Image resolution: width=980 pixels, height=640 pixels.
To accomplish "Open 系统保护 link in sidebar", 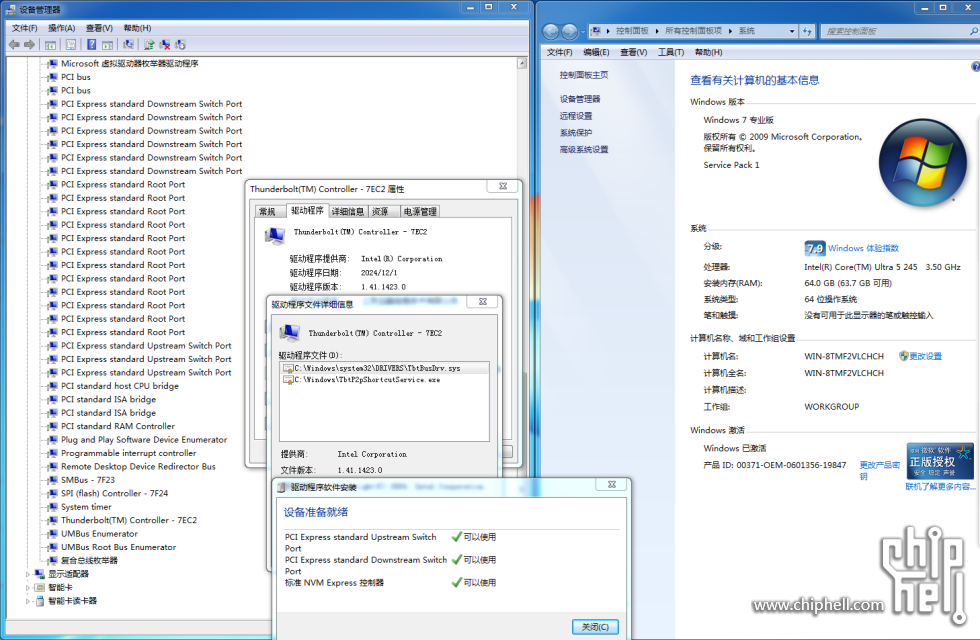I will pyautogui.click(x=576, y=132).
